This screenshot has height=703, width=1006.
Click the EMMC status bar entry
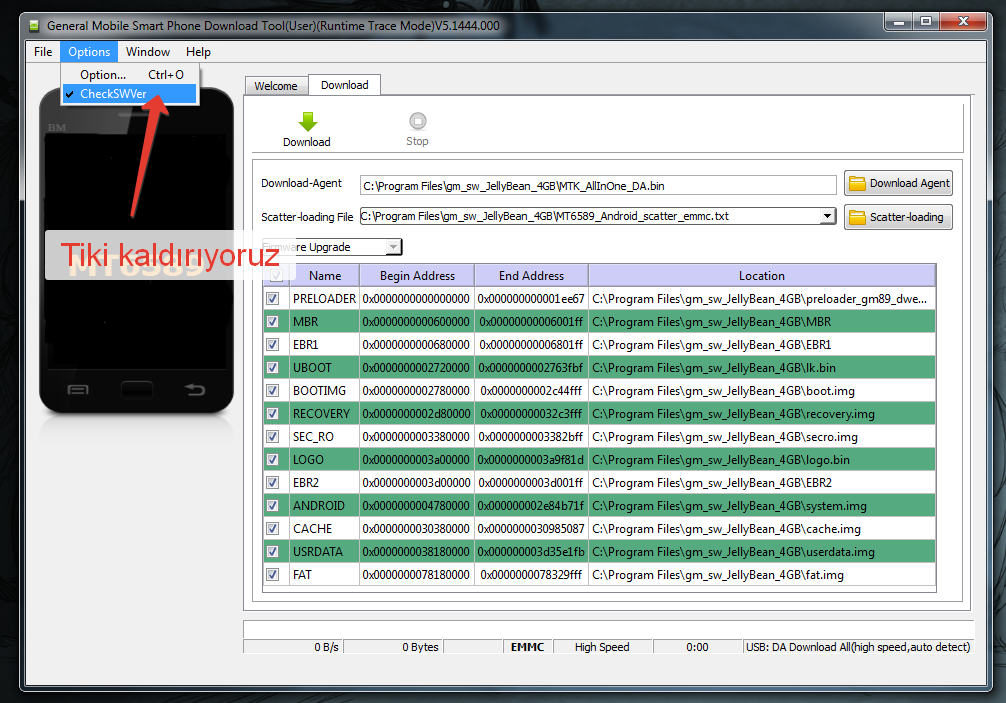pos(527,647)
